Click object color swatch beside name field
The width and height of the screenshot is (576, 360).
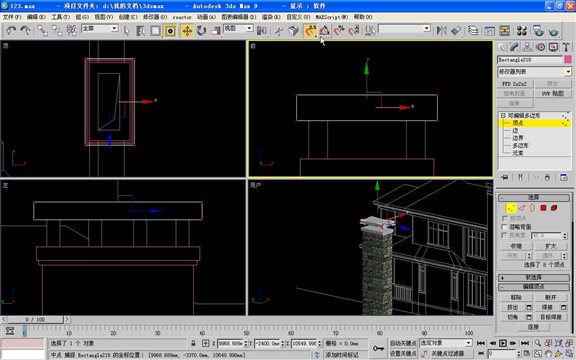tap(568, 60)
